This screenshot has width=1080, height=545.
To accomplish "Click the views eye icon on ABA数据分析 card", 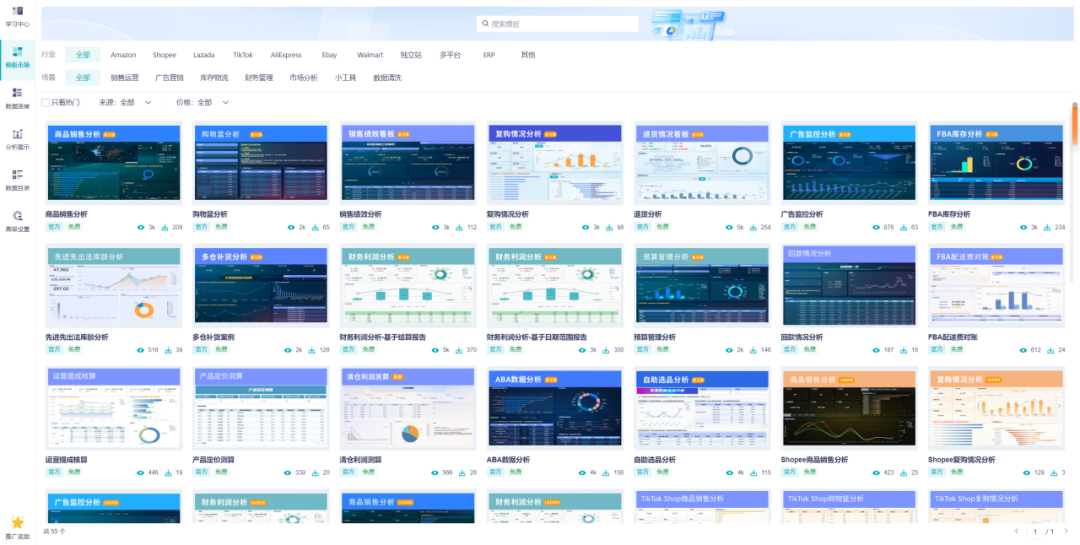I will (x=583, y=473).
